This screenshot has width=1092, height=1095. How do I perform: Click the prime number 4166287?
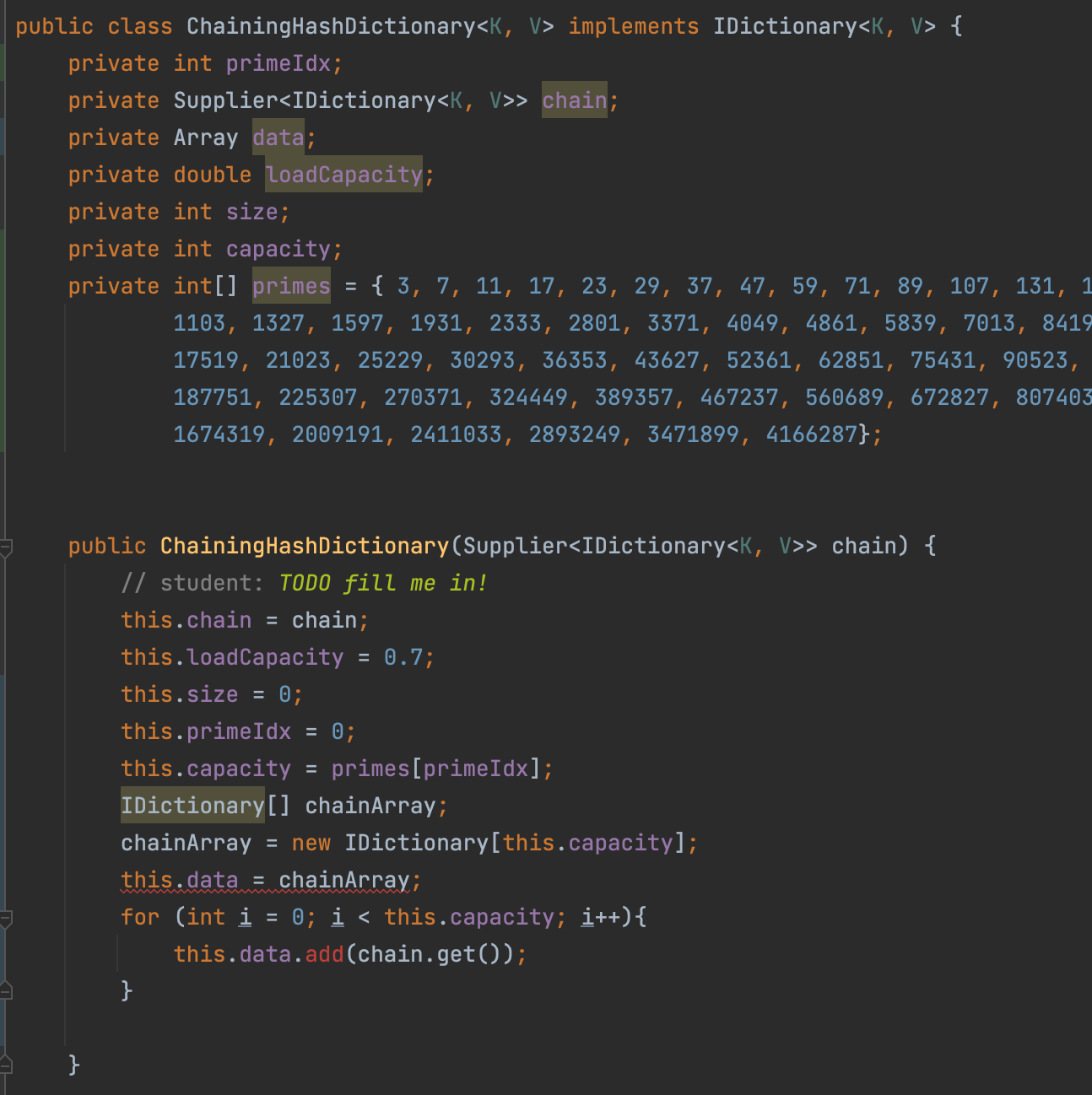[811, 434]
